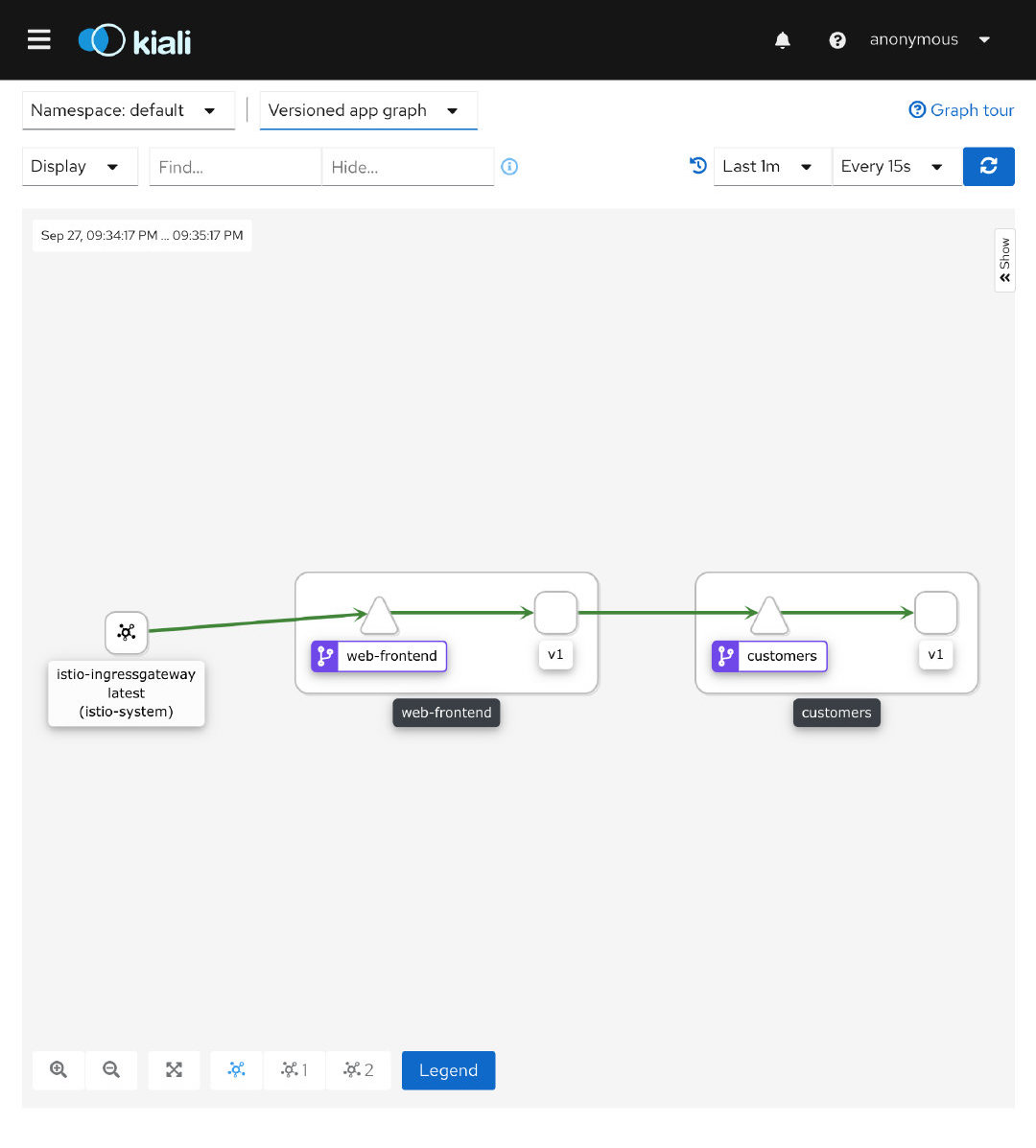
Task: Click the zoom out magnifier button
Action: [x=111, y=1070]
